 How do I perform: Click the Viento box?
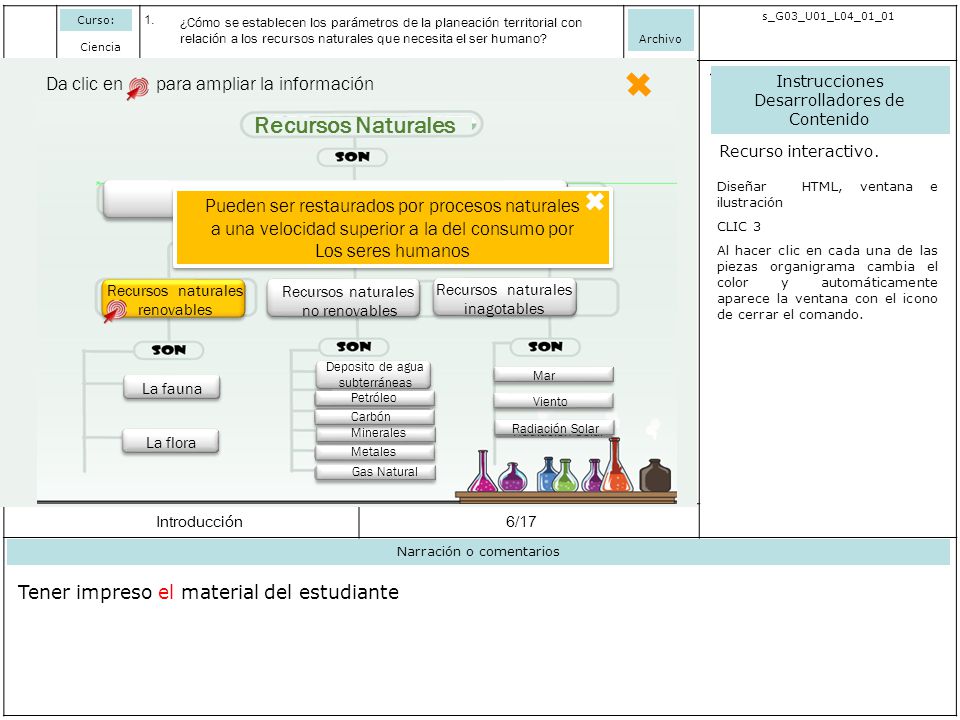[553, 401]
